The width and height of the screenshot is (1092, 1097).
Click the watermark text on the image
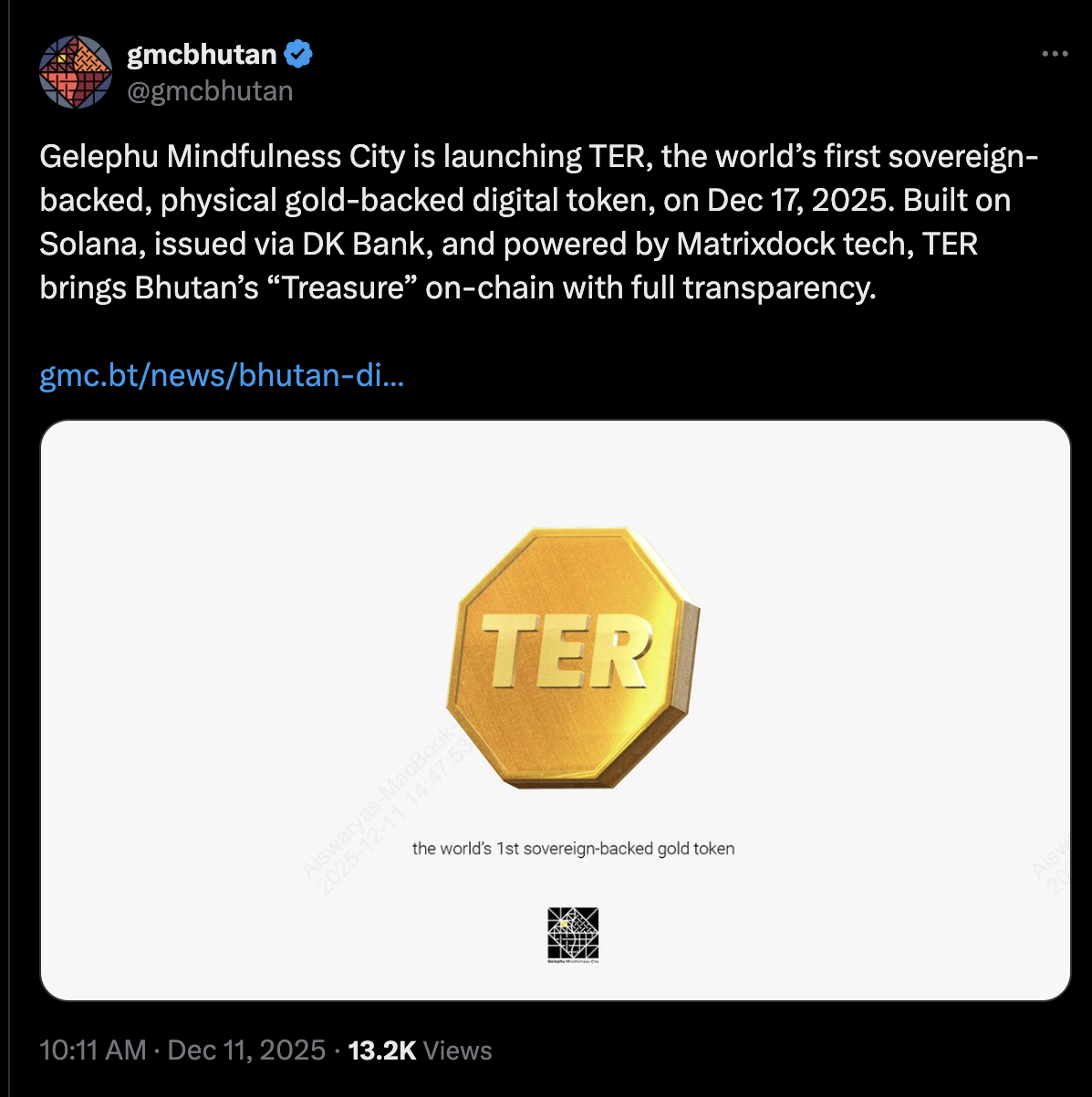pyautogui.click(x=383, y=803)
